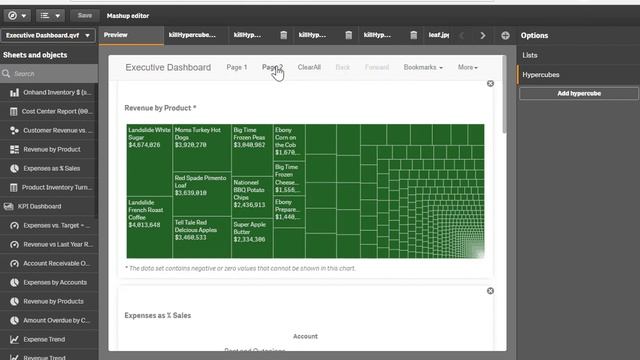Switch to the Preview tab

[131, 35]
